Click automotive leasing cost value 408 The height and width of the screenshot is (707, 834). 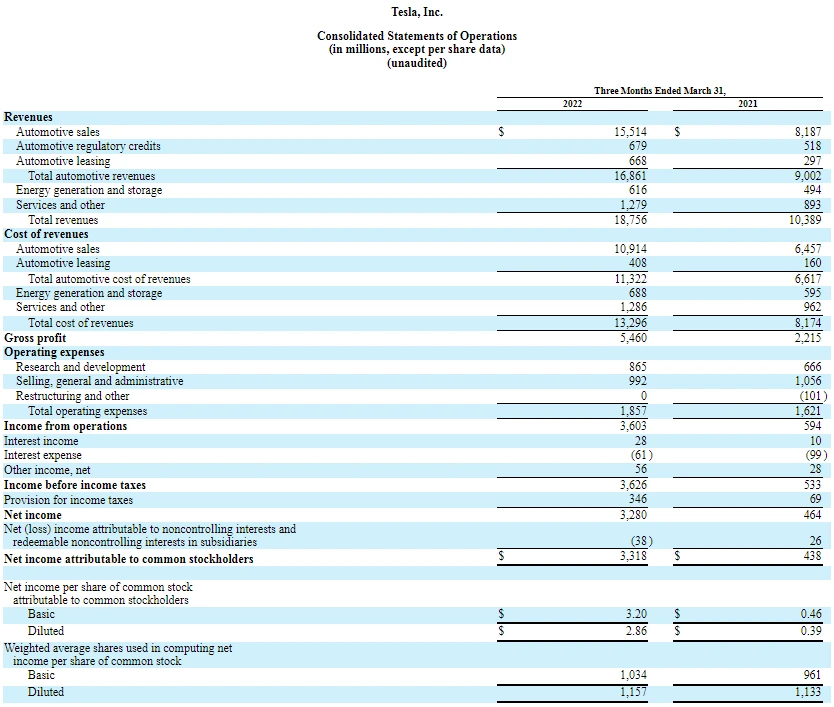638,263
